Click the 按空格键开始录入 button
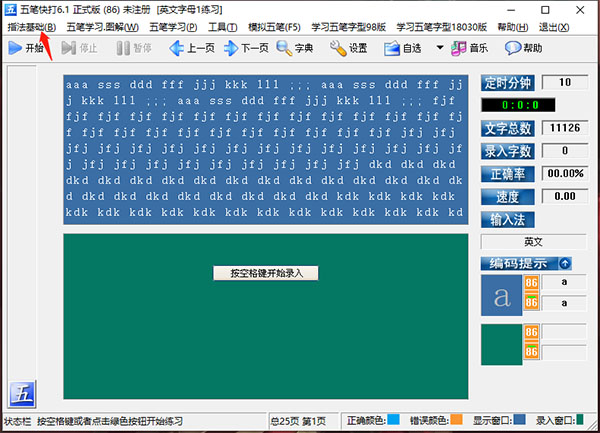Image resolution: width=600 pixels, height=433 pixels. (266, 273)
